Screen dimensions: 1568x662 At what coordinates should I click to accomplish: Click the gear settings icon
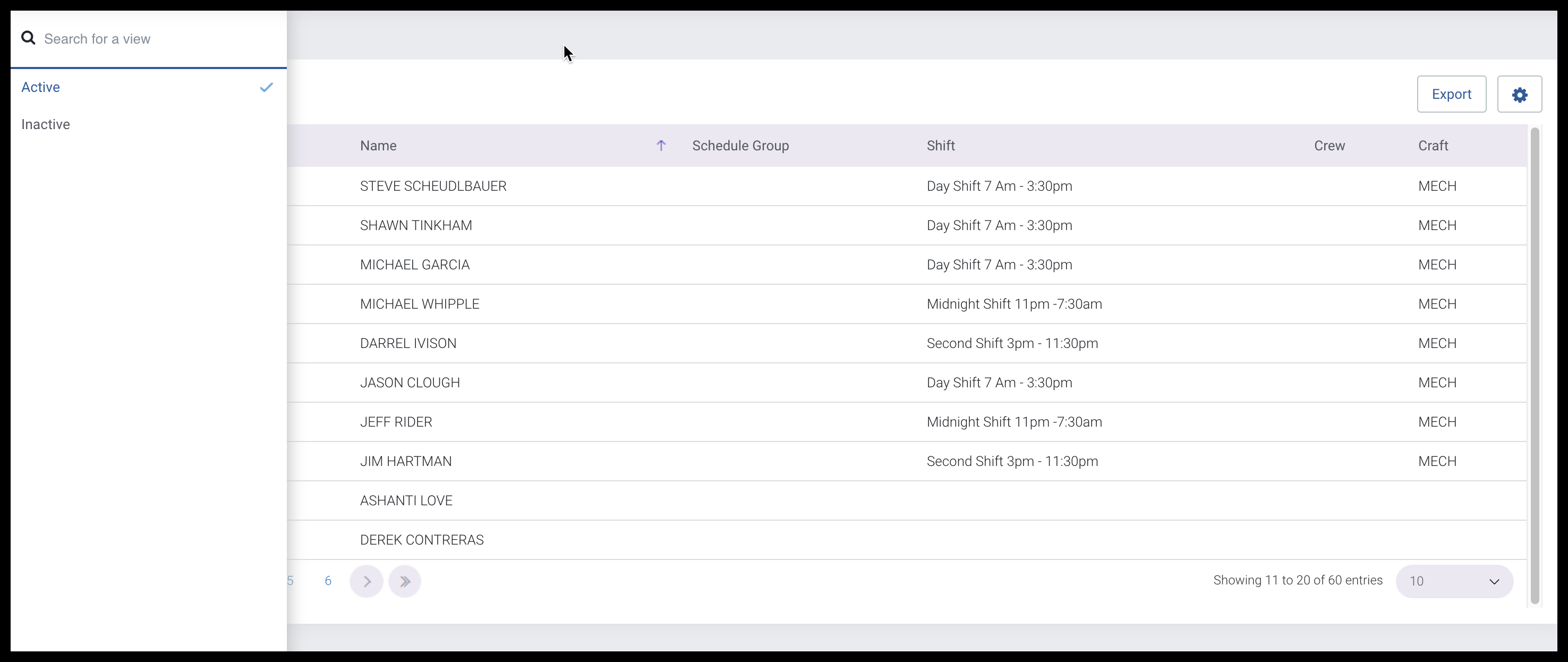tap(1519, 95)
